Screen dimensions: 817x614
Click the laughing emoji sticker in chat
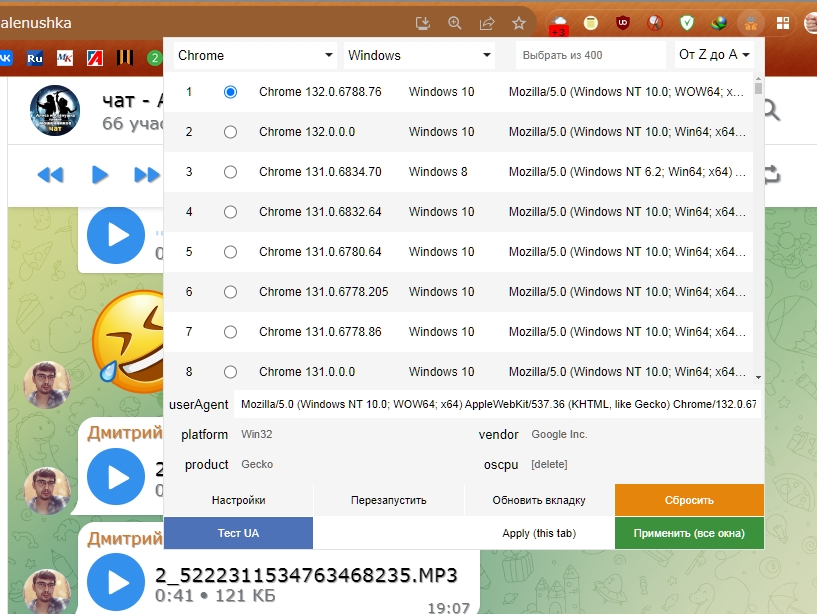[128, 342]
